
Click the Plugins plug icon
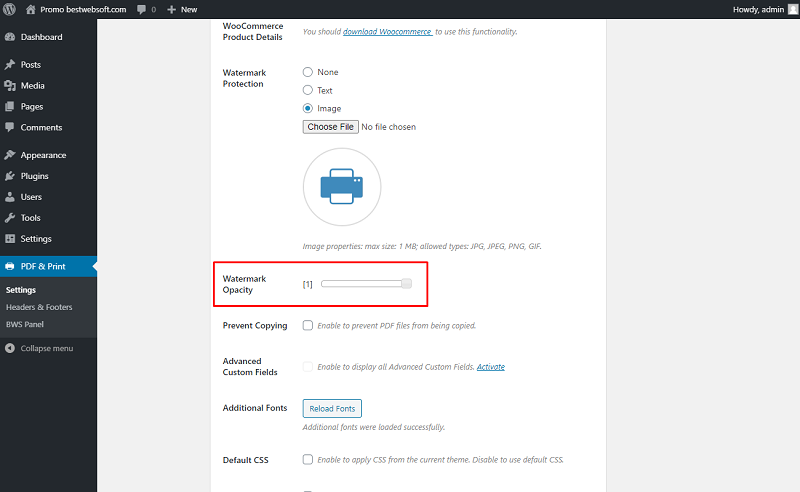pos(10,176)
